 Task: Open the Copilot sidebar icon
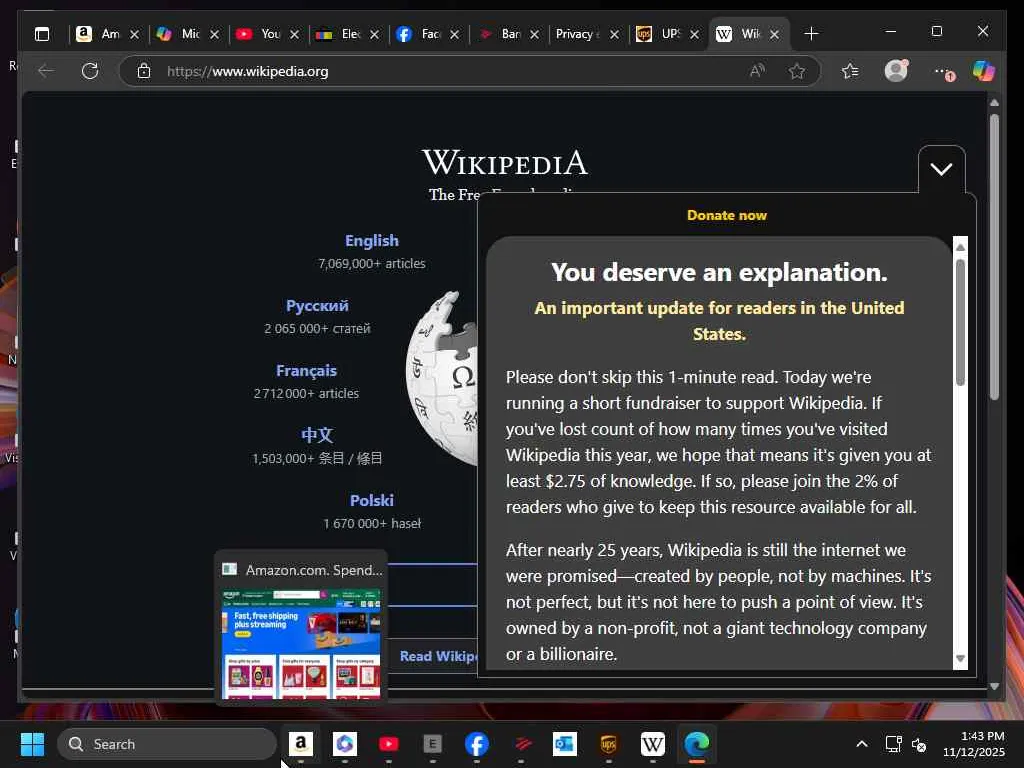984,71
